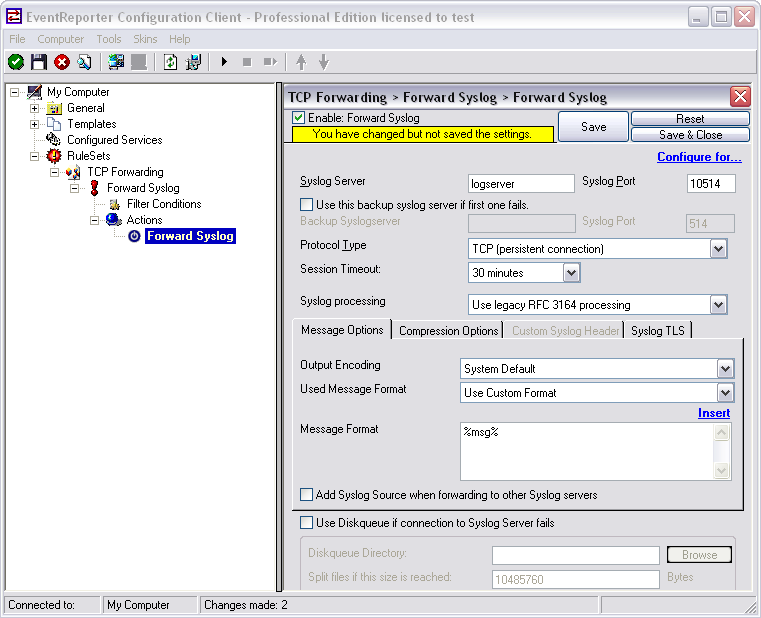
Task: Click the floppy disk save toolbar icon
Action: [x=39, y=62]
